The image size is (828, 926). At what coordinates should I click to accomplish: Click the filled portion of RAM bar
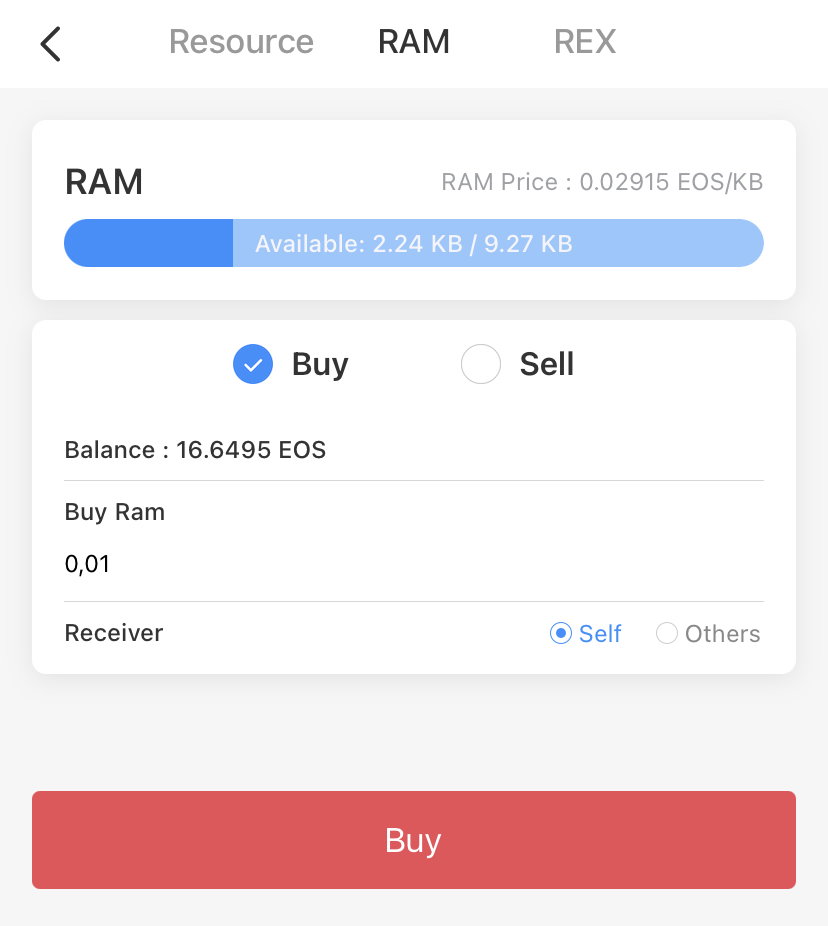tap(149, 243)
